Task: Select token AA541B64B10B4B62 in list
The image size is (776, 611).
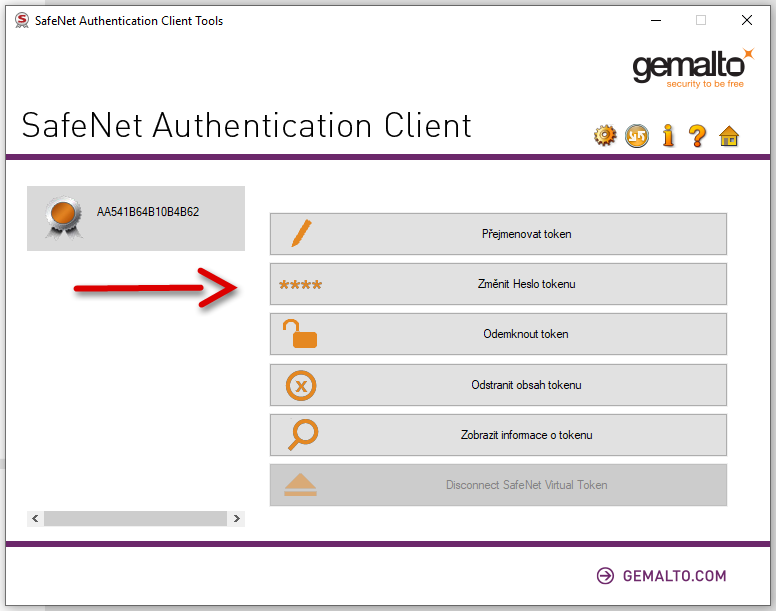Action: click(136, 218)
